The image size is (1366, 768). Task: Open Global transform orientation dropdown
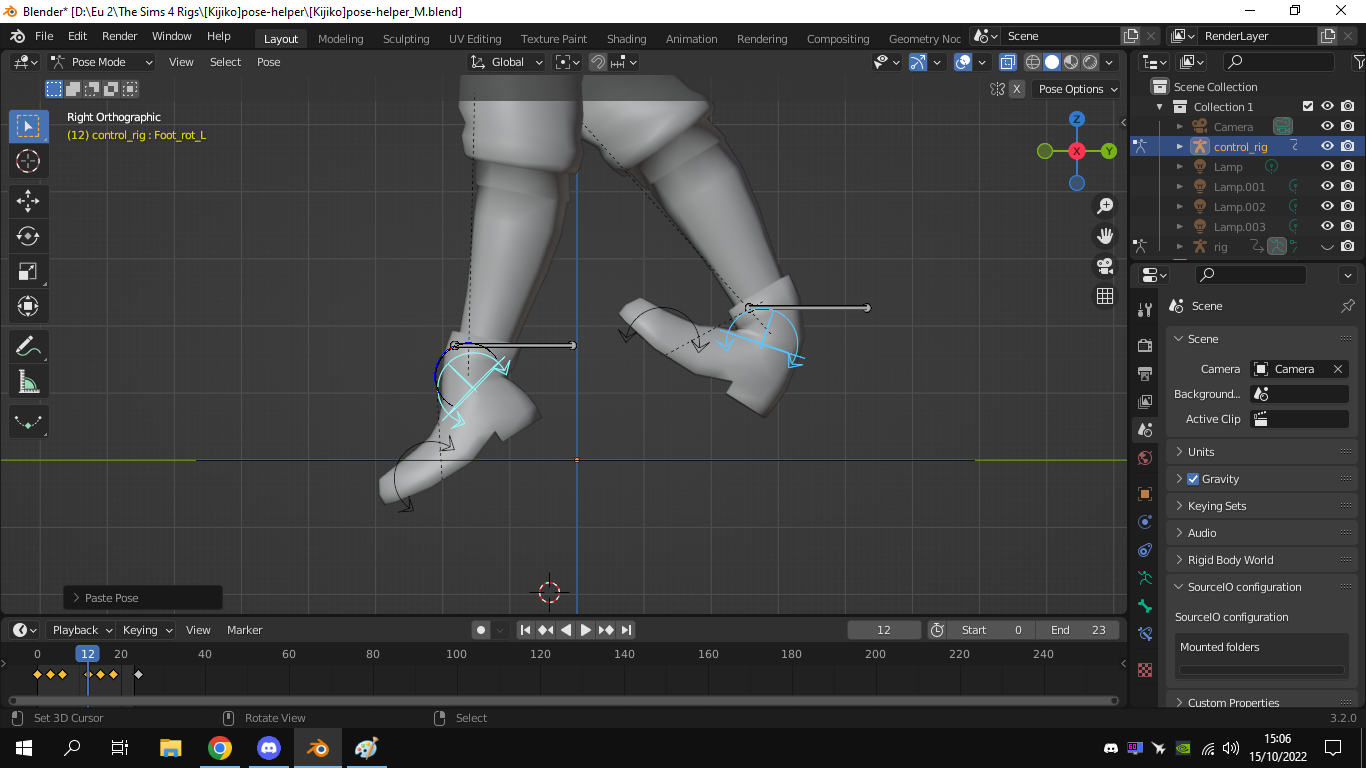[507, 62]
